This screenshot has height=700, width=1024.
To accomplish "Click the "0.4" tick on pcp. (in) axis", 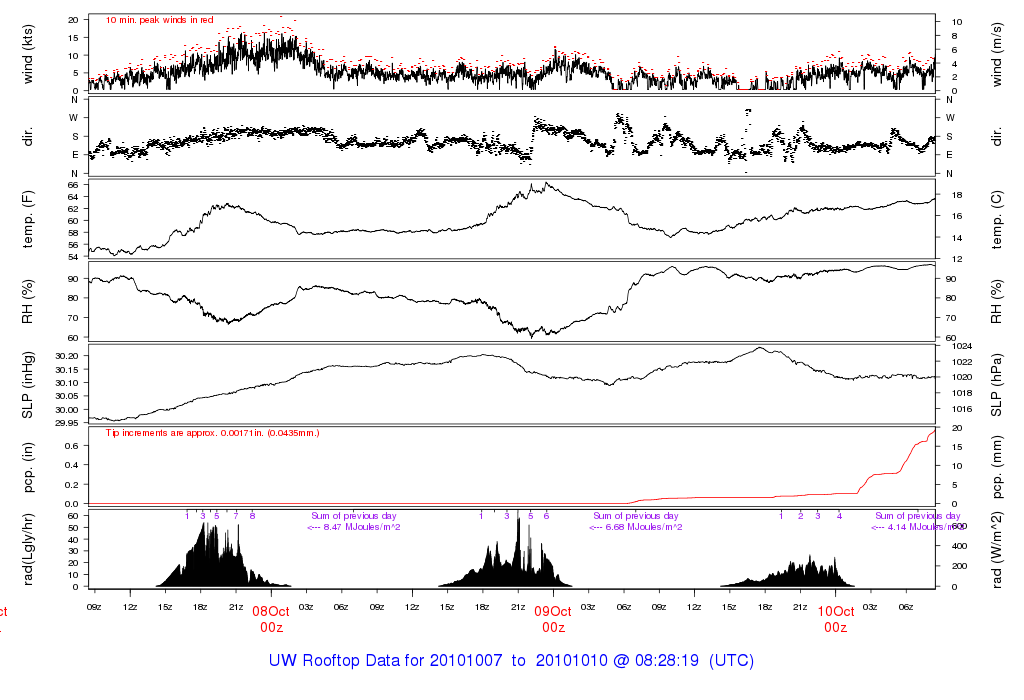I will click(x=72, y=466).
